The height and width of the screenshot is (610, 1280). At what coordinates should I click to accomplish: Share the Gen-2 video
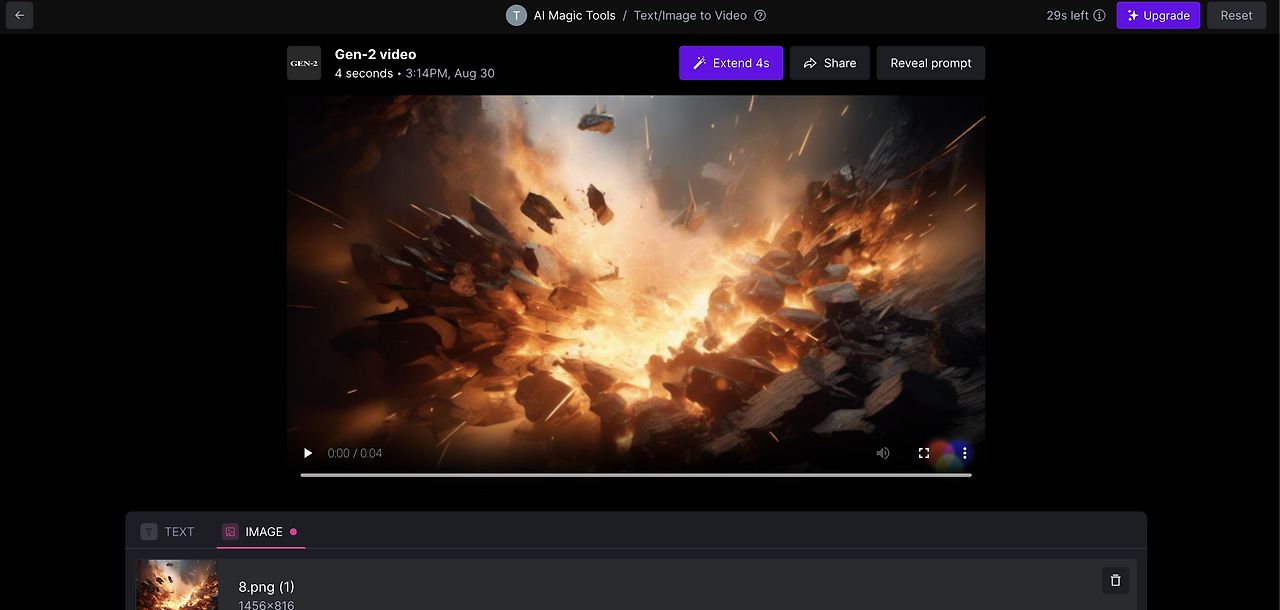click(x=830, y=63)
